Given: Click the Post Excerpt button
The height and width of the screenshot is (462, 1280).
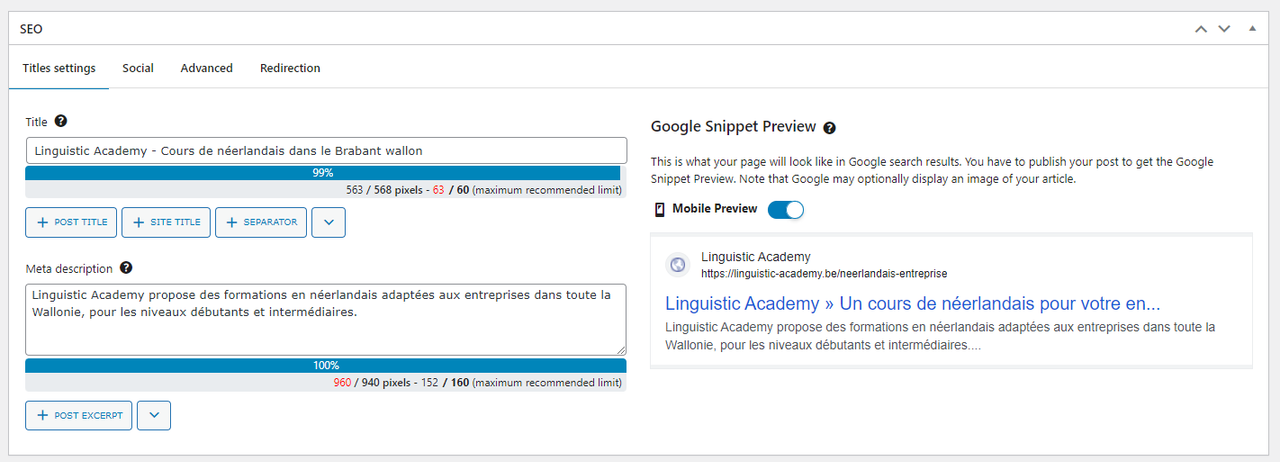Looking at the screenshot, I should click(79, 415).
